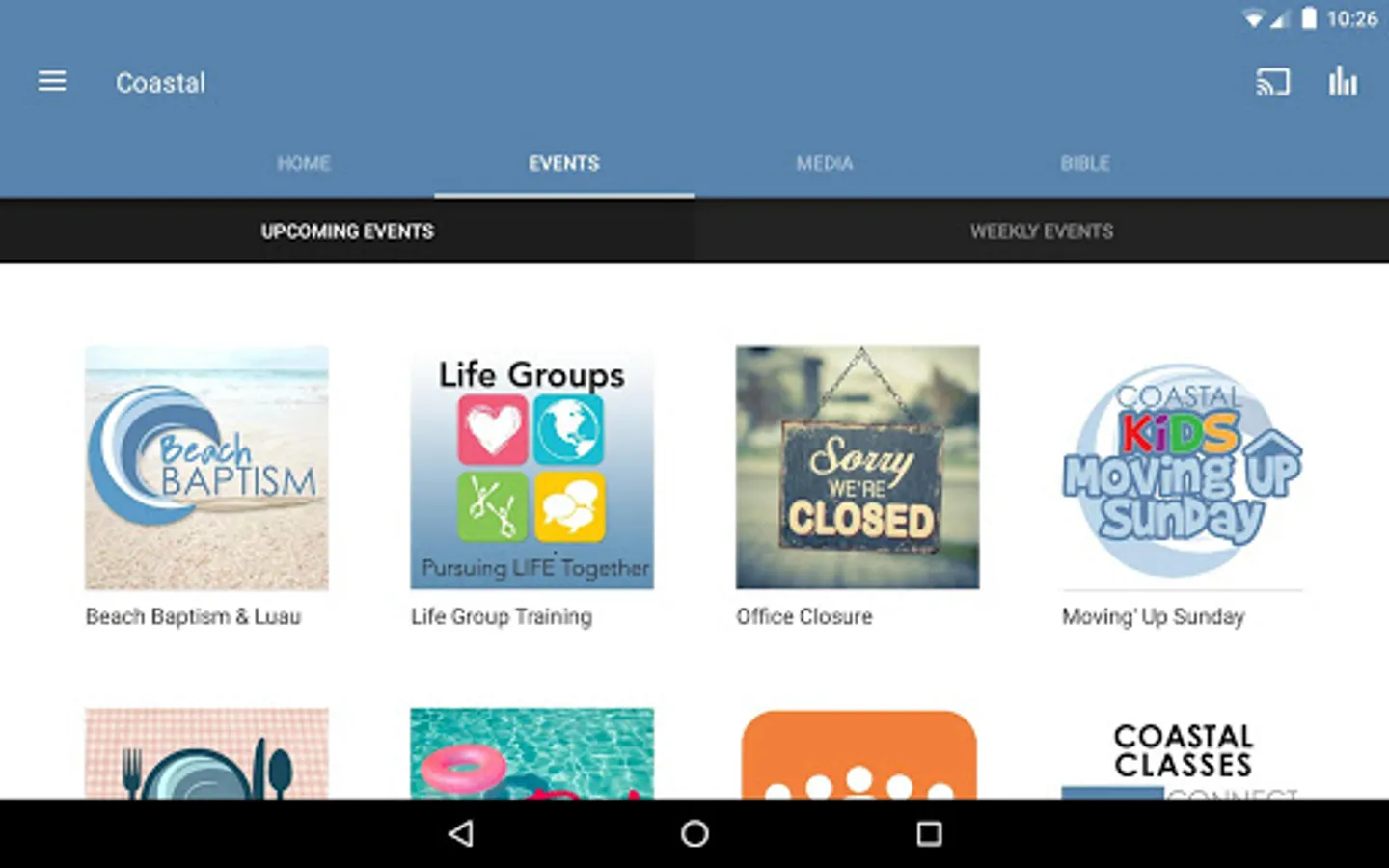The height and width of the screenshot is (868, 1389).
Task: Show the Weekly Events list
Action: coord(1042,231)
